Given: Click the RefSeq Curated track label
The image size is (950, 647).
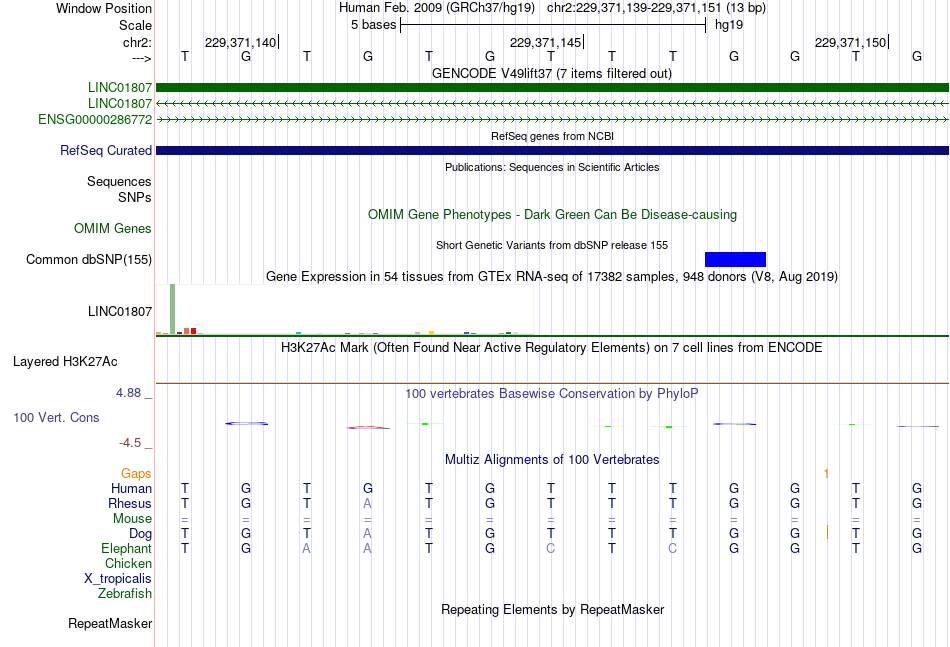Looking at the screenshot, I should [x=106, y=150].
